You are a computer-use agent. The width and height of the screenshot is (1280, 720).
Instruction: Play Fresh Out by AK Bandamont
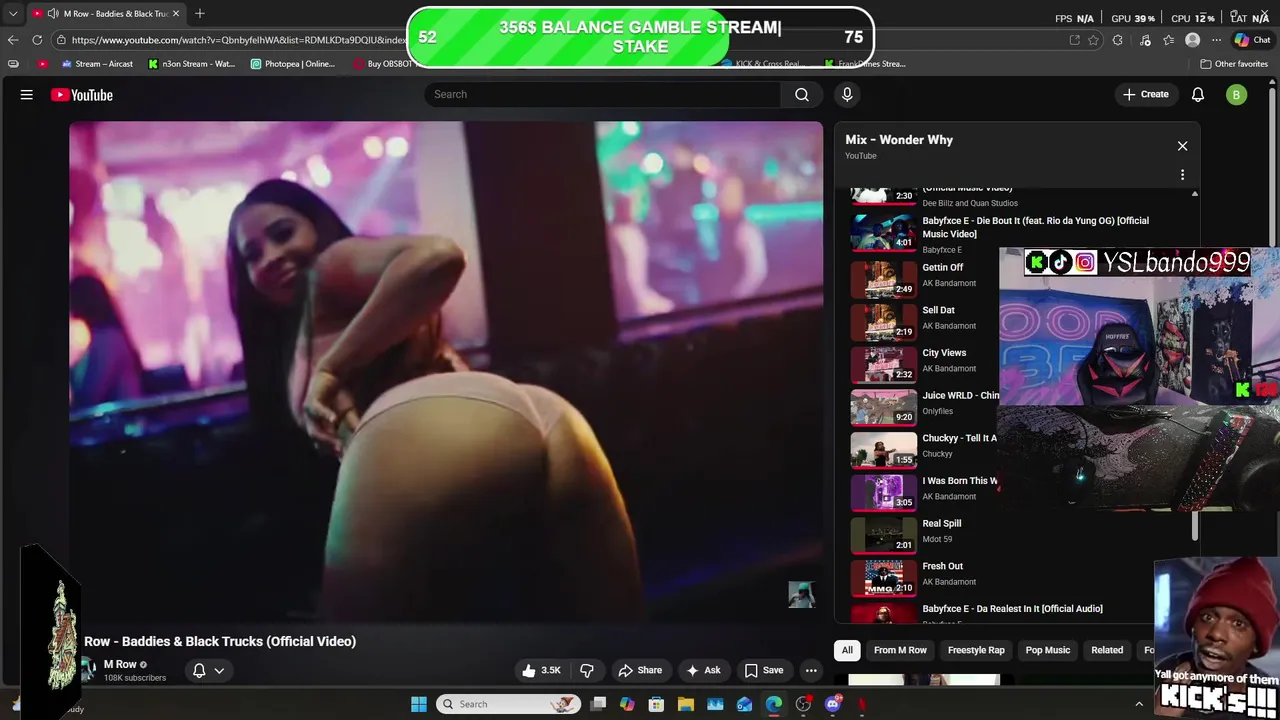(x=942, y=566)
